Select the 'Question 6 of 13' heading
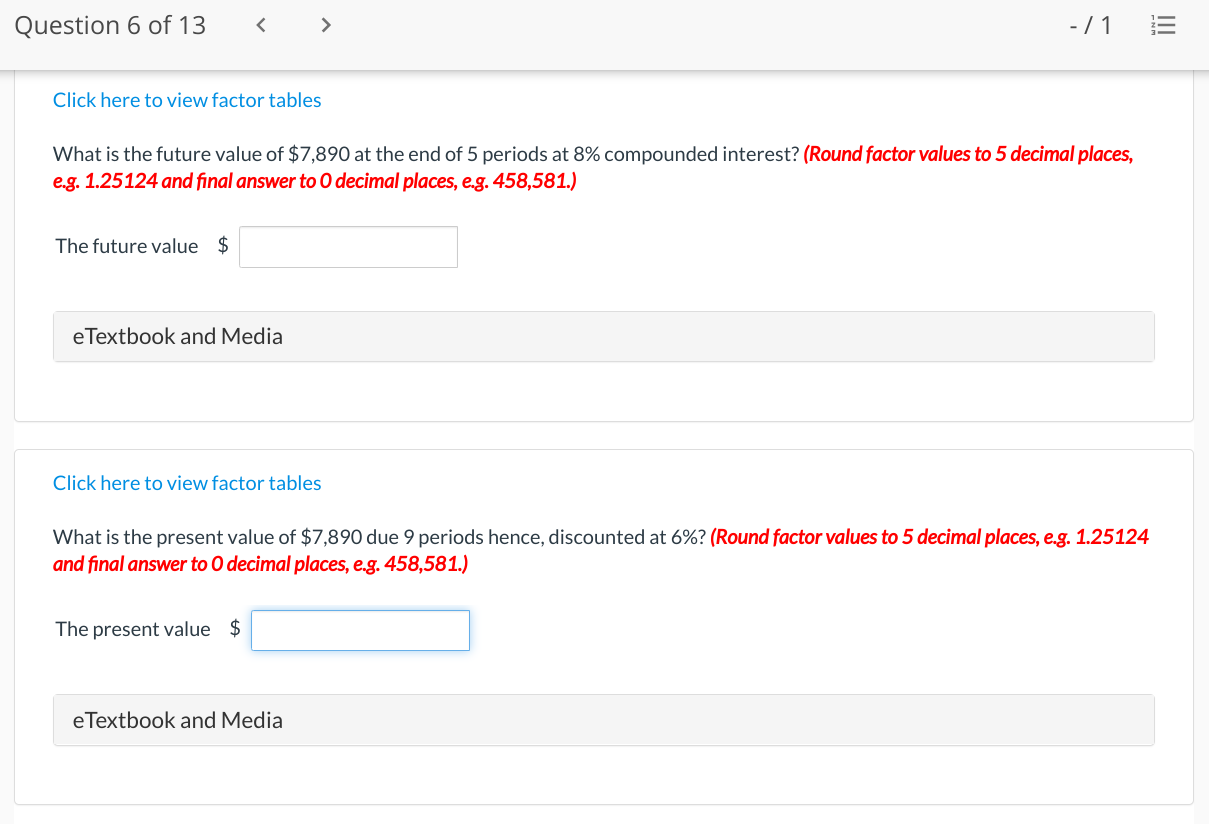The height and width of the screenshot is (824, 1209). point(110,26)
